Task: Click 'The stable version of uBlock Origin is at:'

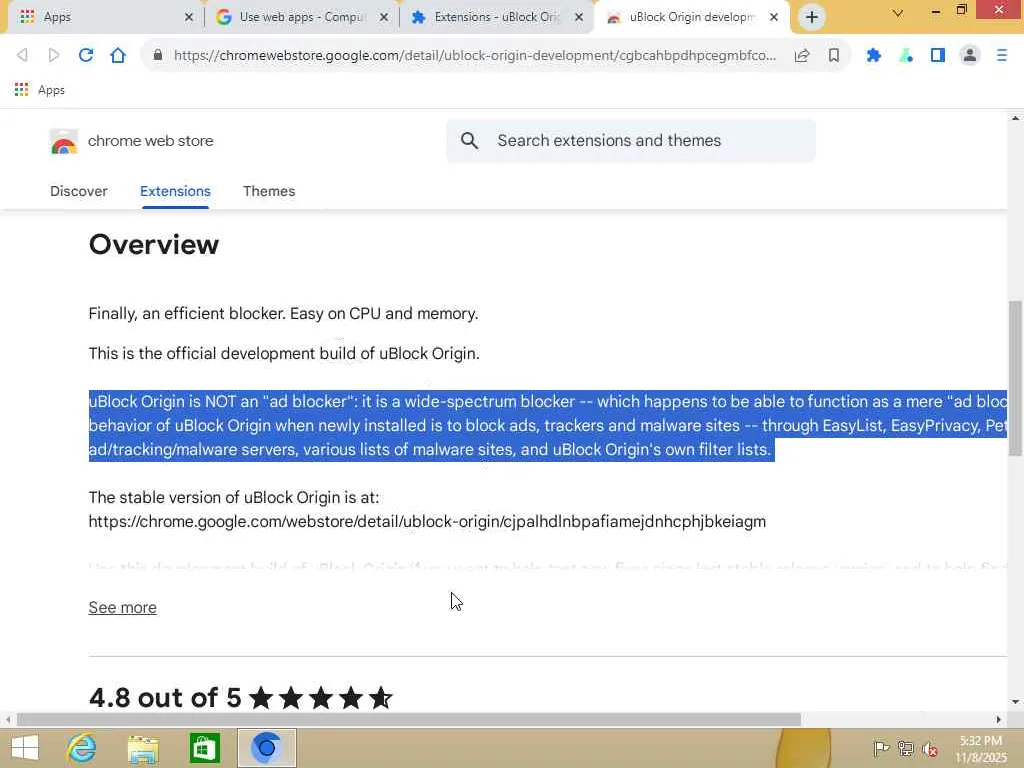Action: pyautogui.click(x=234, y=498)
